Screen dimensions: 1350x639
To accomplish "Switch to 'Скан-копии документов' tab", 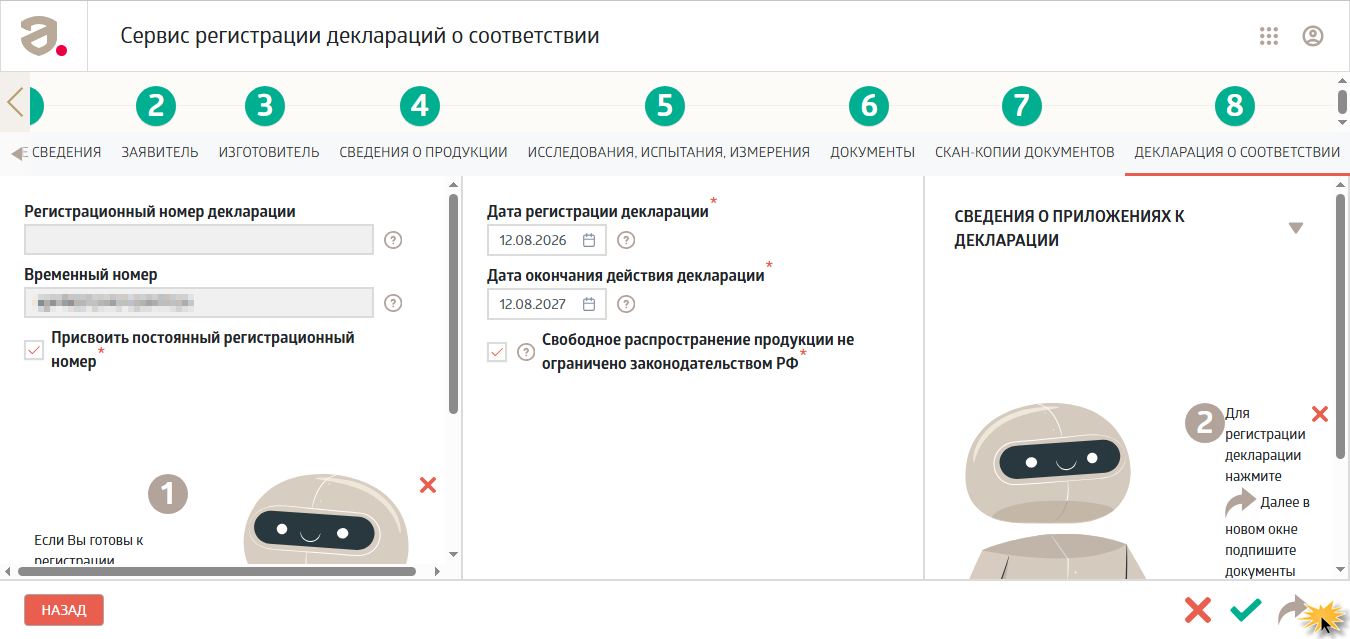I will point(1024,153).
